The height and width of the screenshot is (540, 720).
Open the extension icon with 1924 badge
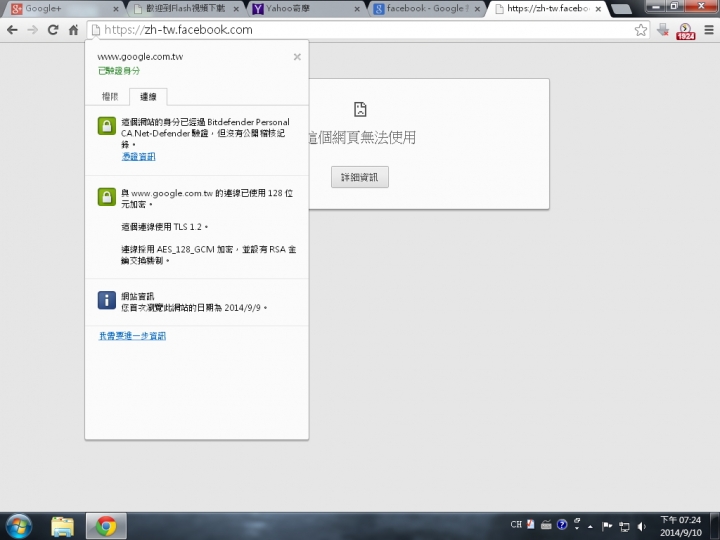[x=685, y=31]
